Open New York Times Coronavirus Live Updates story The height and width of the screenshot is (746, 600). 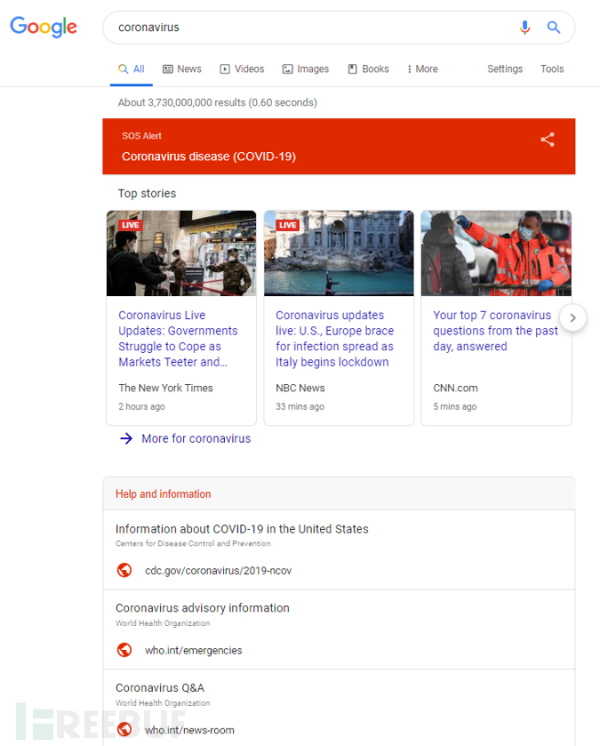(178, 338)
